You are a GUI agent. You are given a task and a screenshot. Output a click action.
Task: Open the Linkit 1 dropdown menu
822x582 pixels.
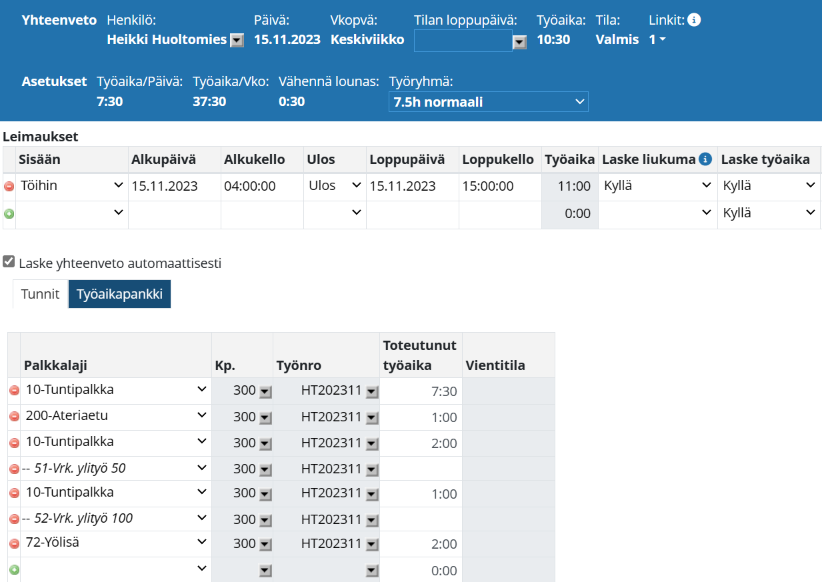tap(657, 40)
